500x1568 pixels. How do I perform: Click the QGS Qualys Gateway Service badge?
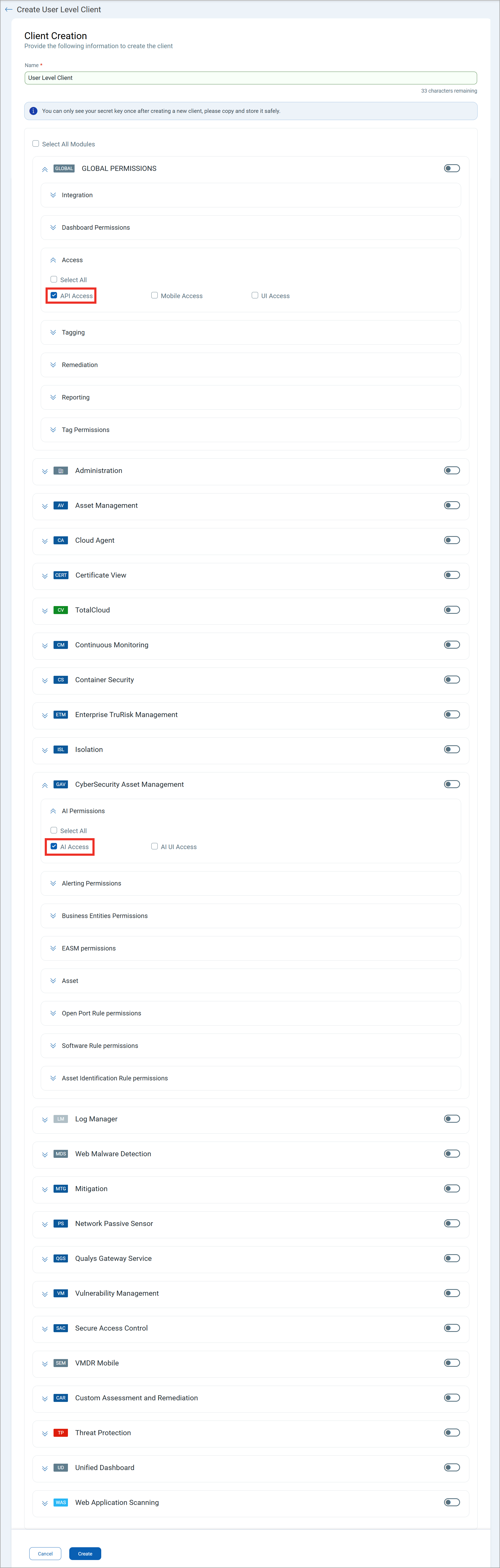[61, 1258]
